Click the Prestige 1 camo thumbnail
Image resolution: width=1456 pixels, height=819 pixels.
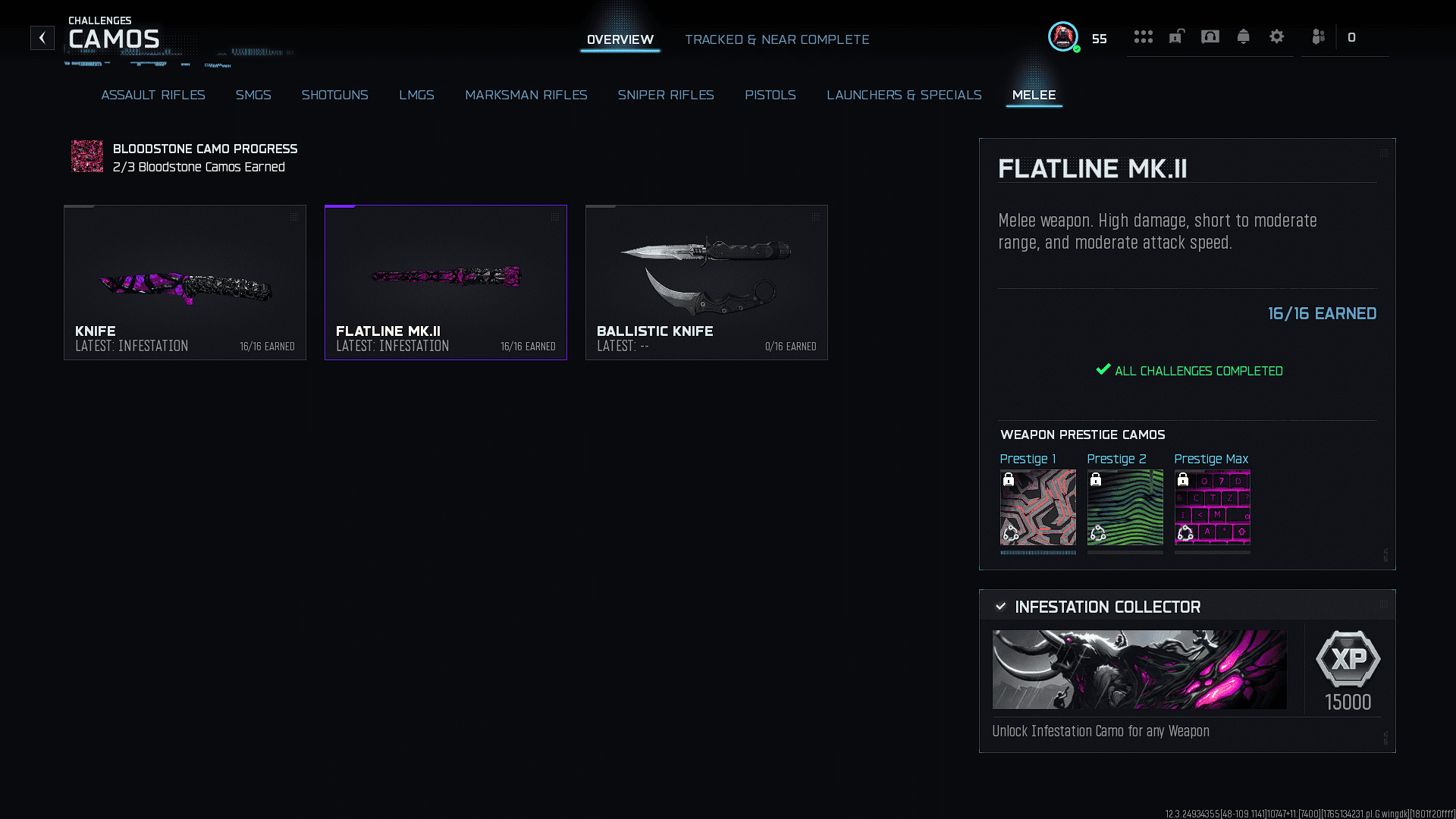[x=1037, y=507]
